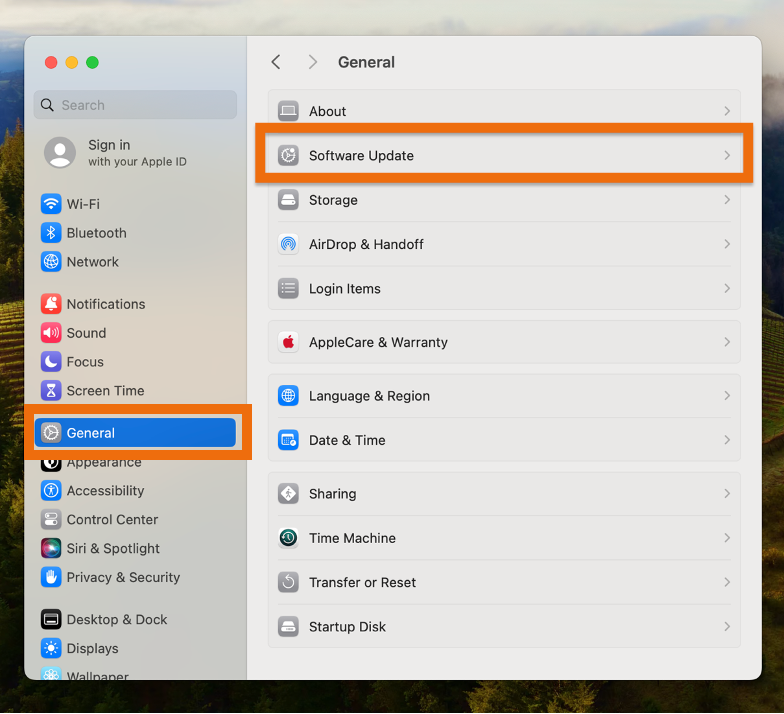Open the Startup Disk chevron

(x=727, y=626)
